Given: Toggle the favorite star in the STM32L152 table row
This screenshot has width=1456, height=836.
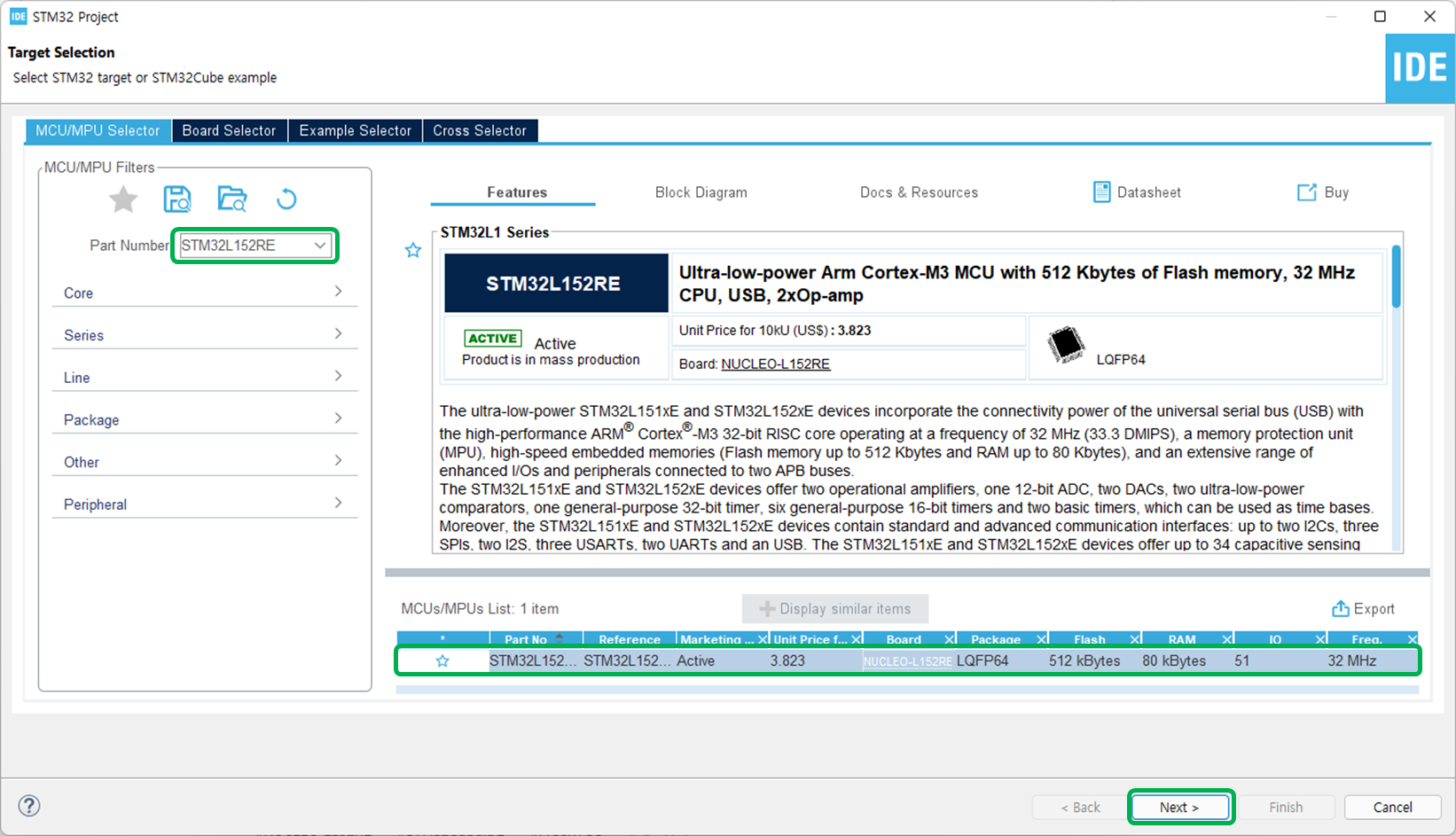Looking at the screenshot, I should click(442, 660).
